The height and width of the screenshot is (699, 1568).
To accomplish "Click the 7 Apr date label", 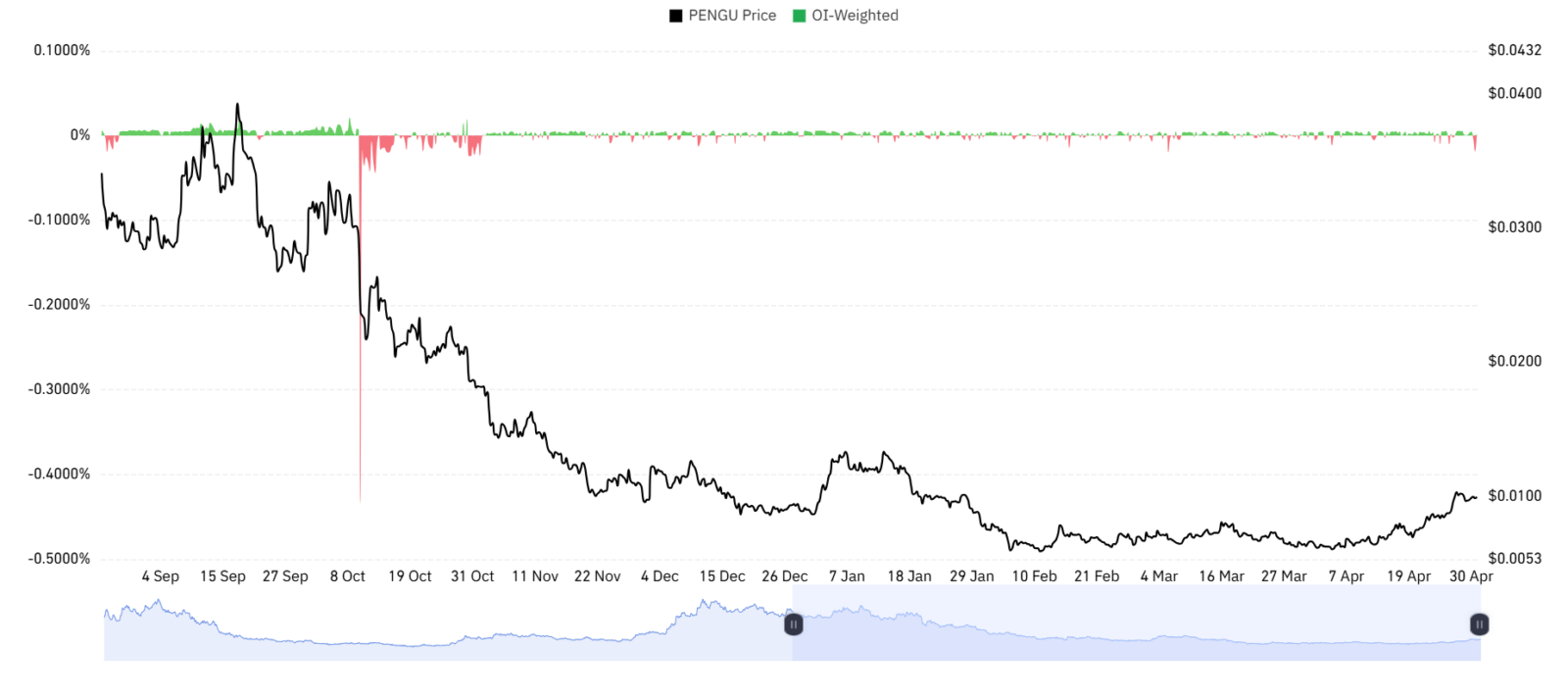I will 1347,576.
